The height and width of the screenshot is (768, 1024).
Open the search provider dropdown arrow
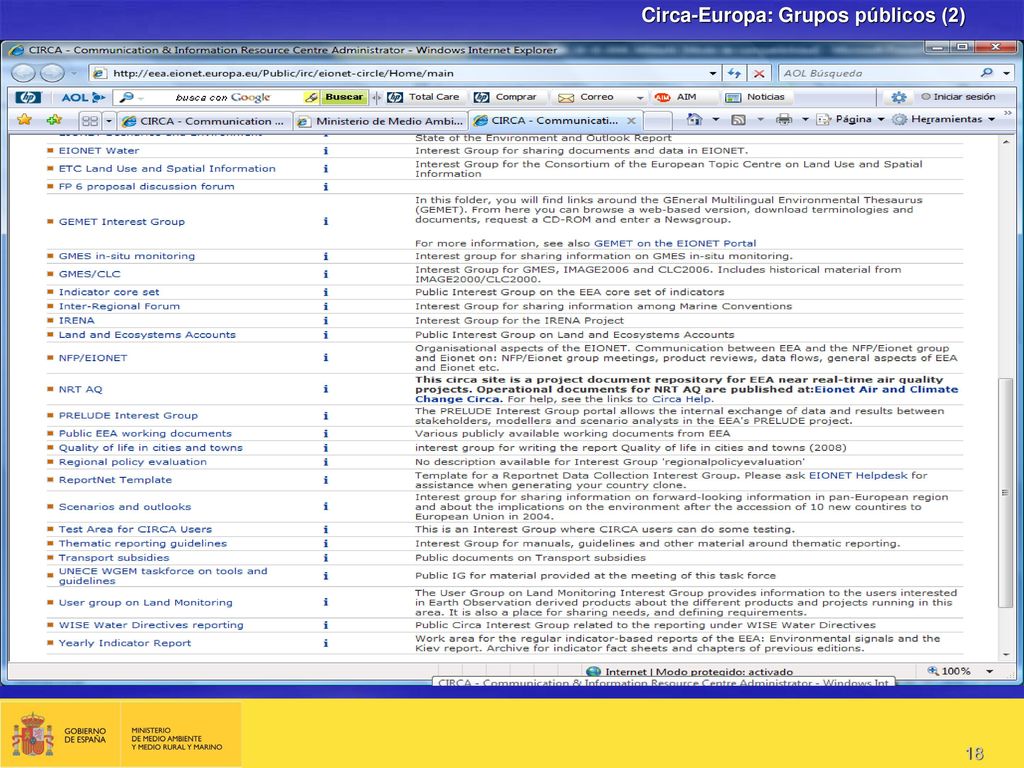click(x=1006, y=73)
